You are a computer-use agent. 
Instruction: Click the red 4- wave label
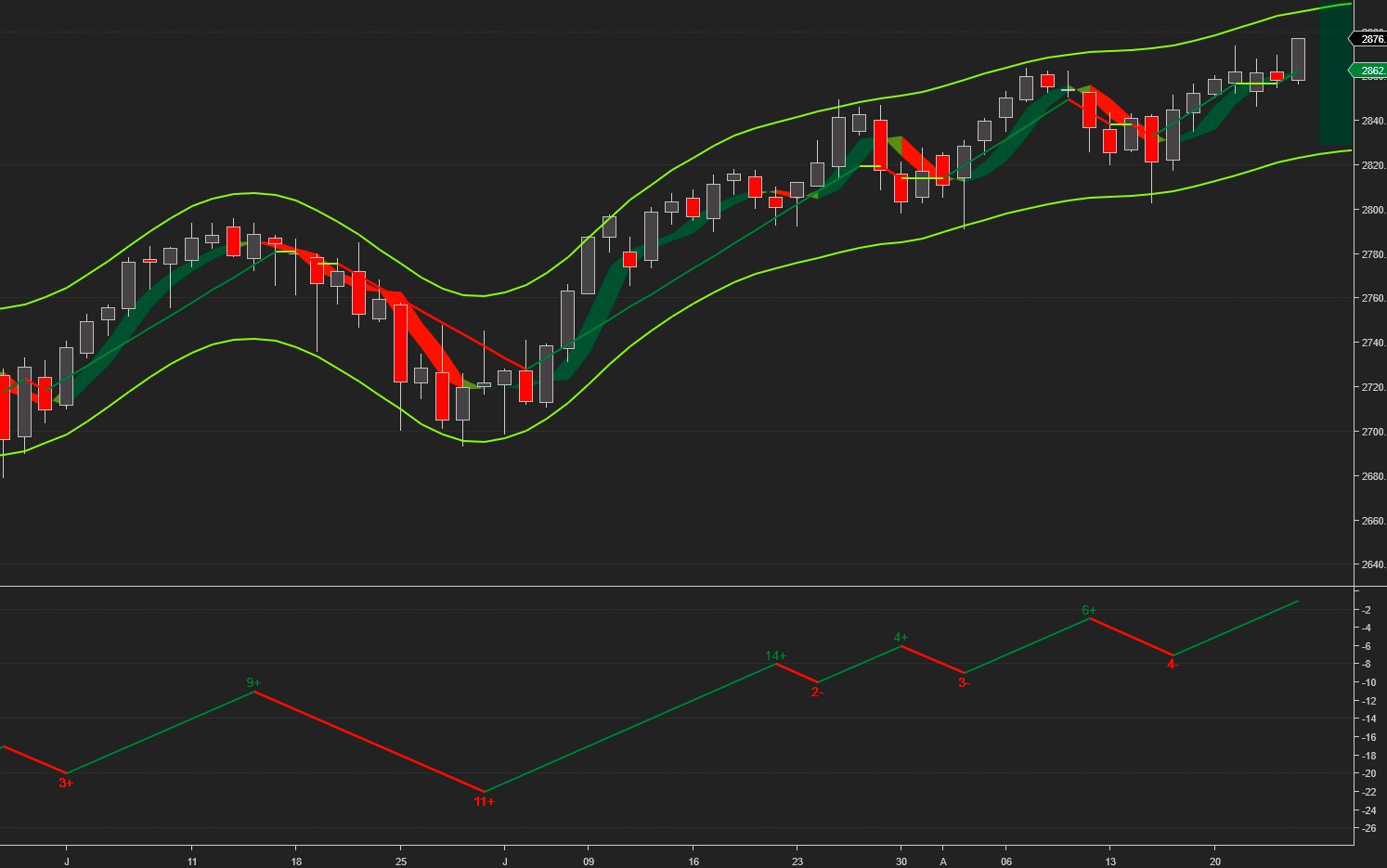[1173, 665]
